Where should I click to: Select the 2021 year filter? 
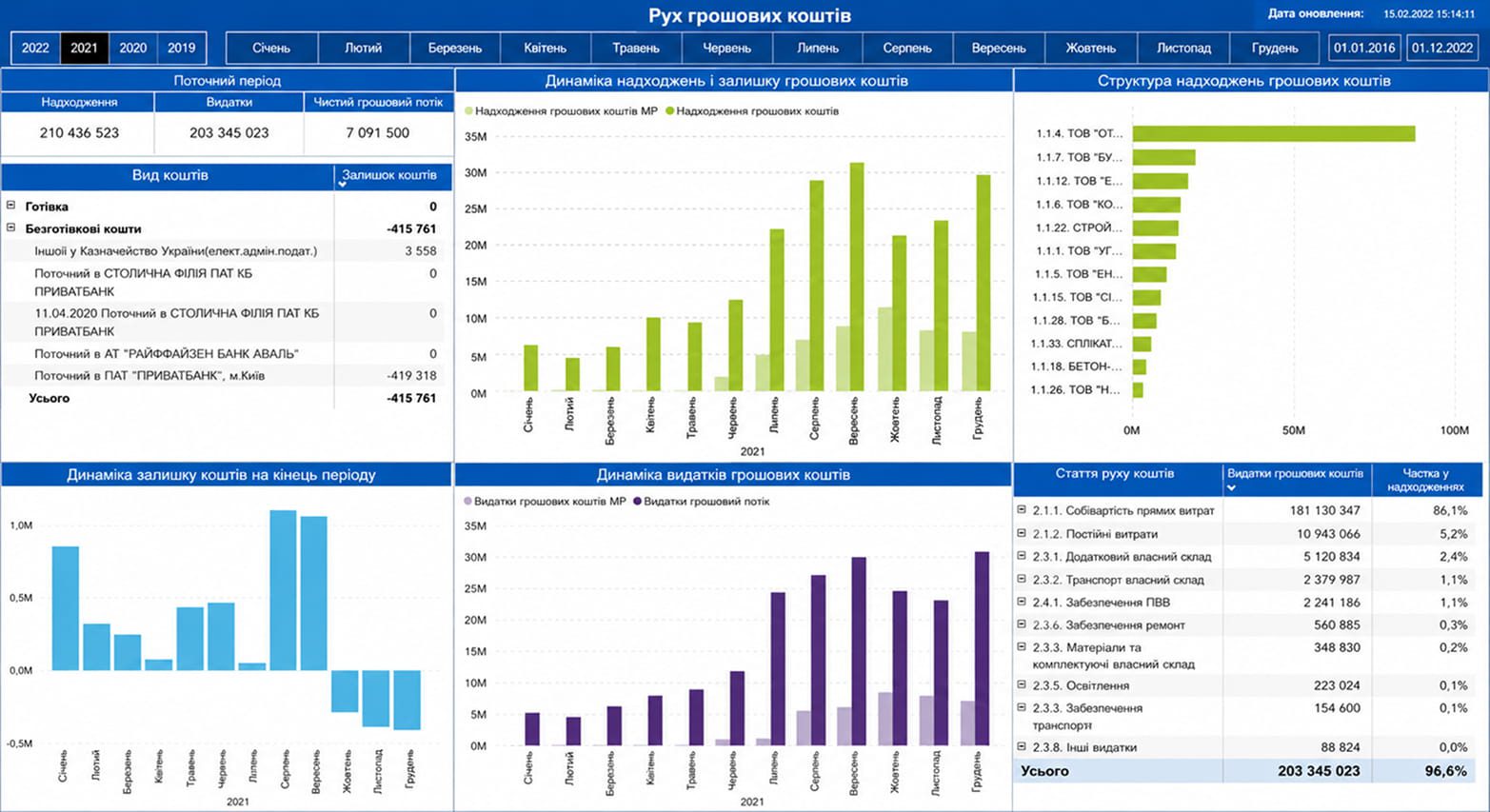click(x=84, y=48)
